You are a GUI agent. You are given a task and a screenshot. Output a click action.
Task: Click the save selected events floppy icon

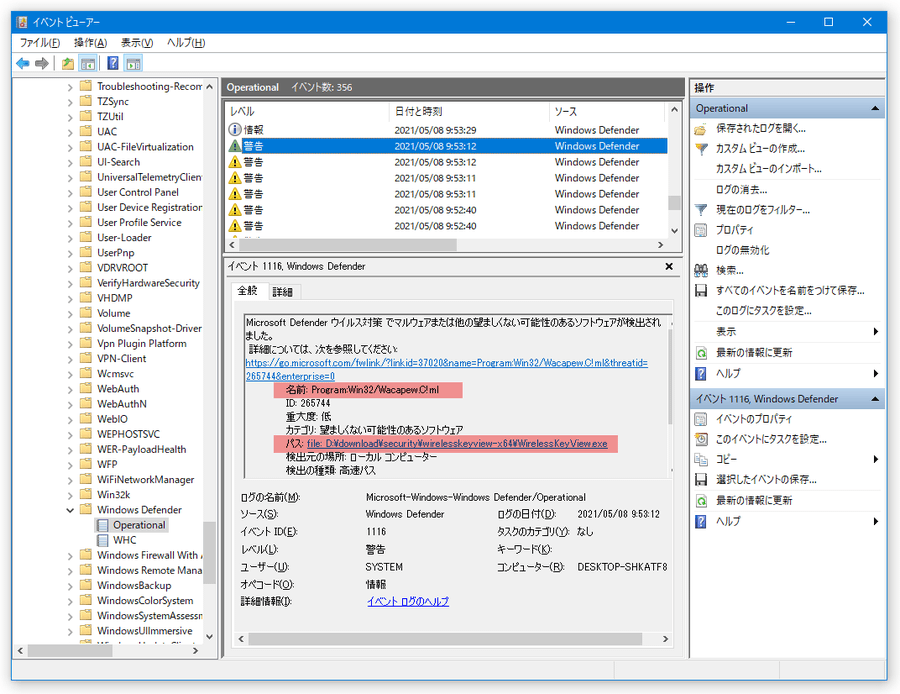click(701, 479)
